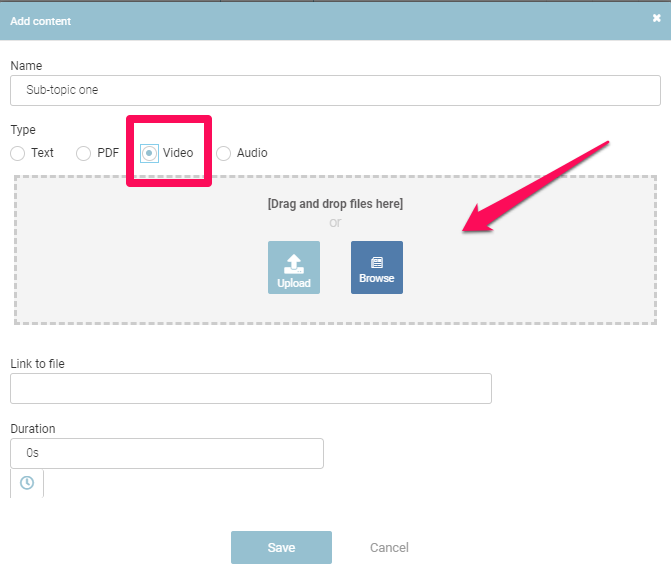Select the Video type radio button
Screen dimensions: 671x568
tap(150, 153)
